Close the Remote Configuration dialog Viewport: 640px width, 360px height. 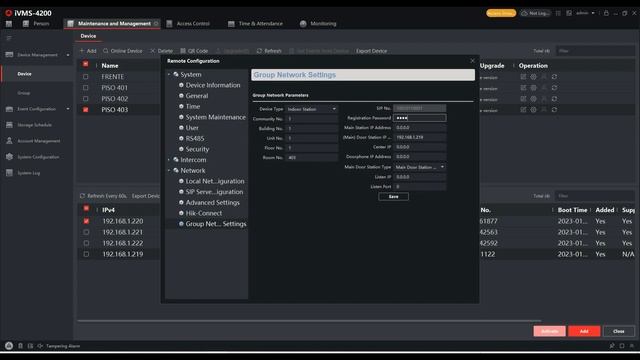472,61
